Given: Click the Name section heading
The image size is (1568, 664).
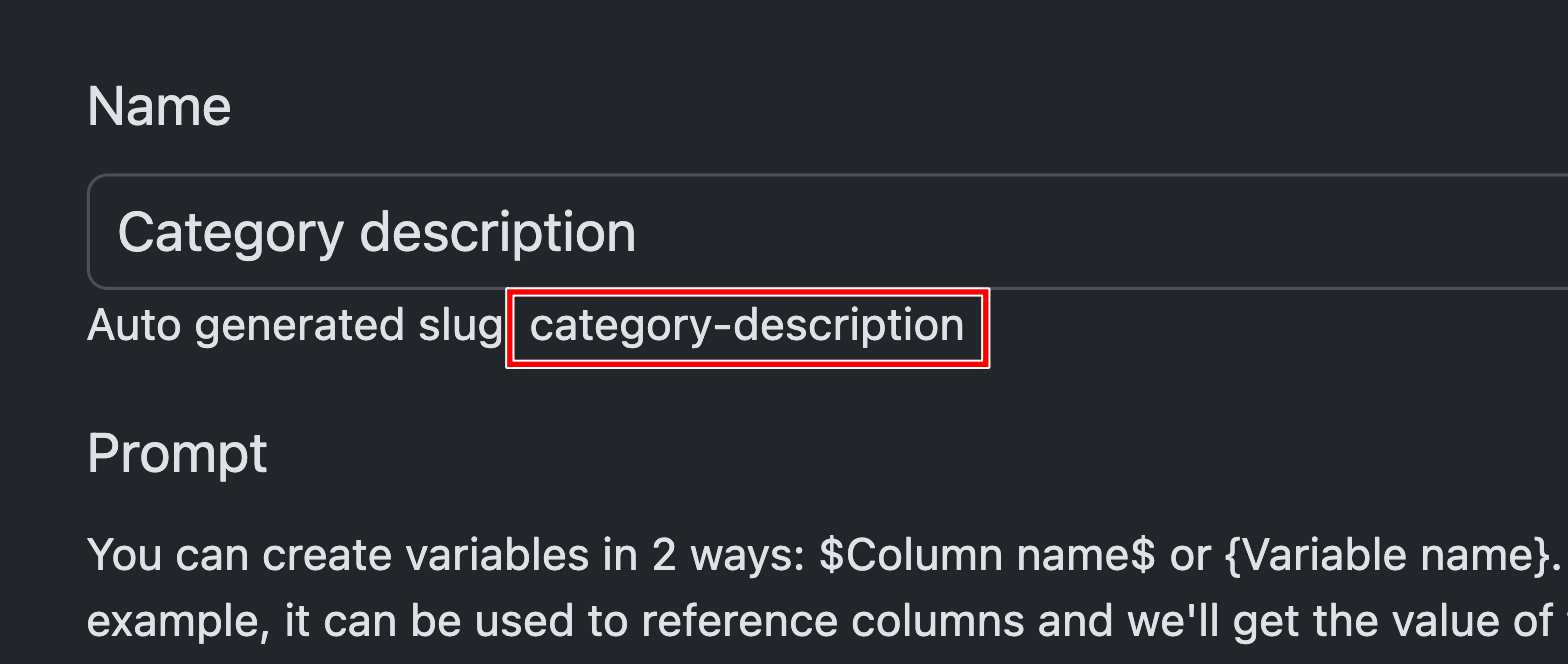Looking at the screenshot, I should coord(158,104).
